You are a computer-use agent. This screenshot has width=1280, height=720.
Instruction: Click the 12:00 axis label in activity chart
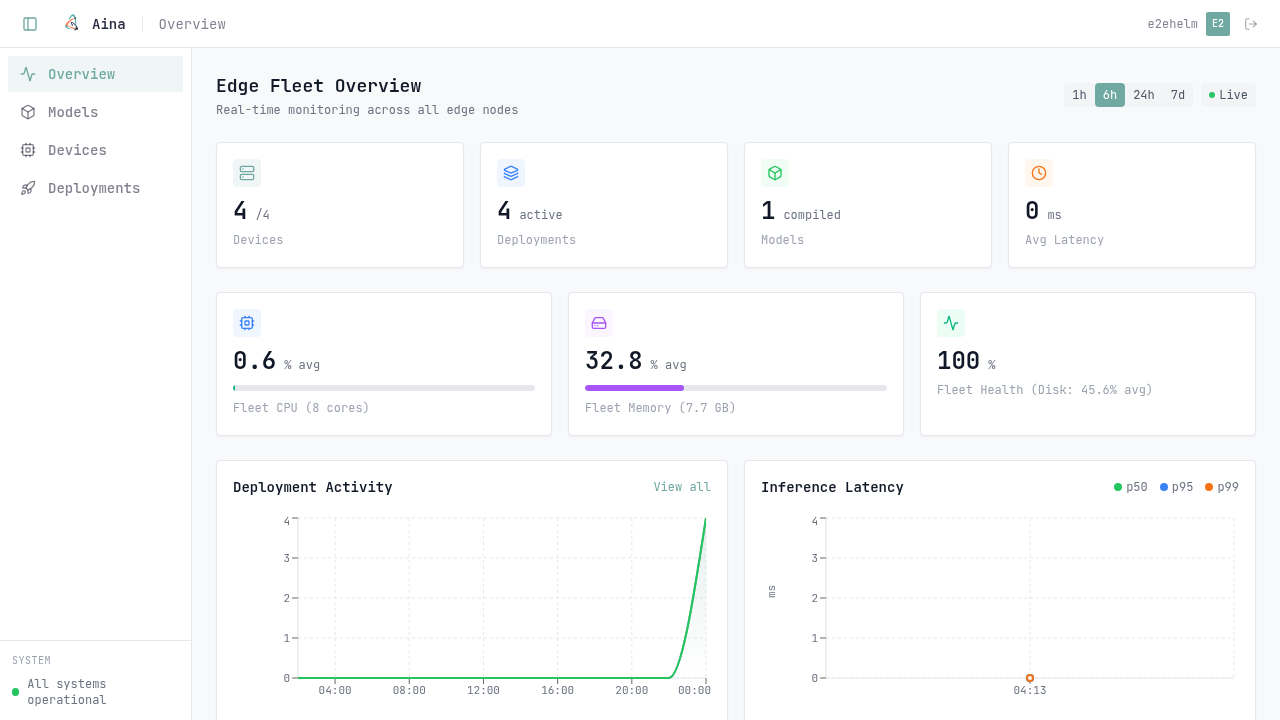[x=483, y=690]
